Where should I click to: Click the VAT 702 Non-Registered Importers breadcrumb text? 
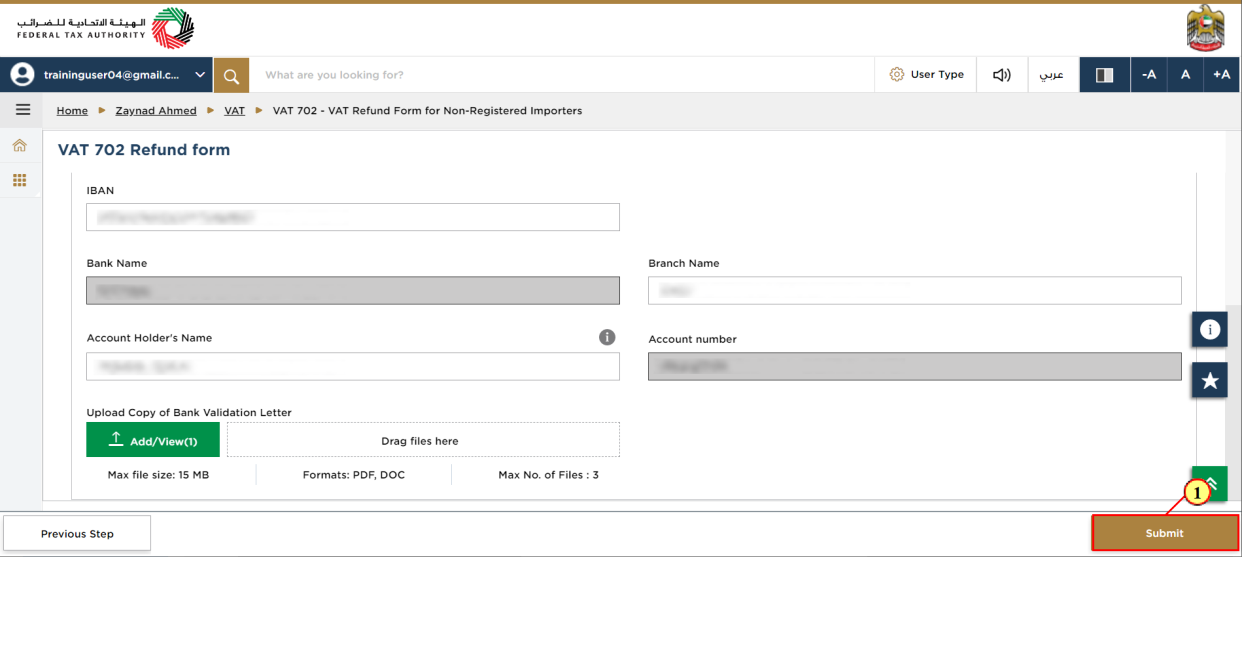[x=427, y=111]
